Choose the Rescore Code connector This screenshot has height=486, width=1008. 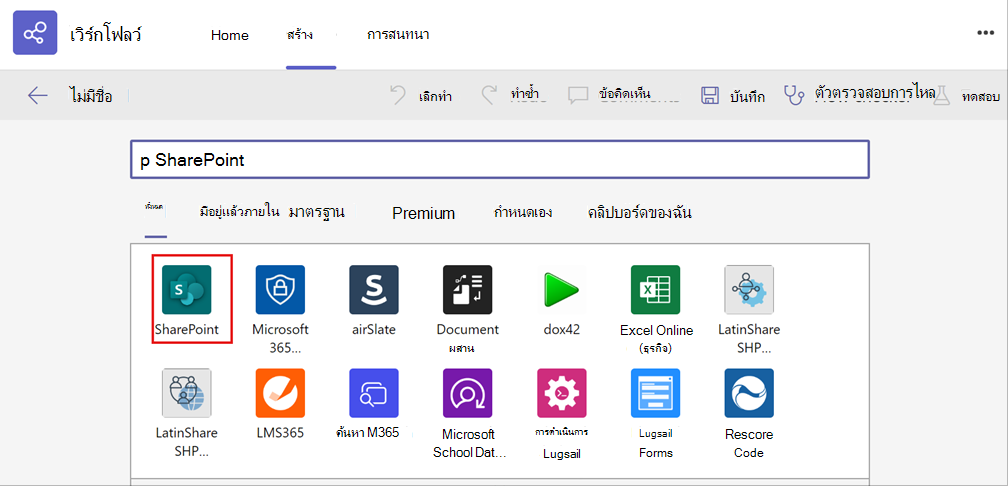(x=750, y=393)
